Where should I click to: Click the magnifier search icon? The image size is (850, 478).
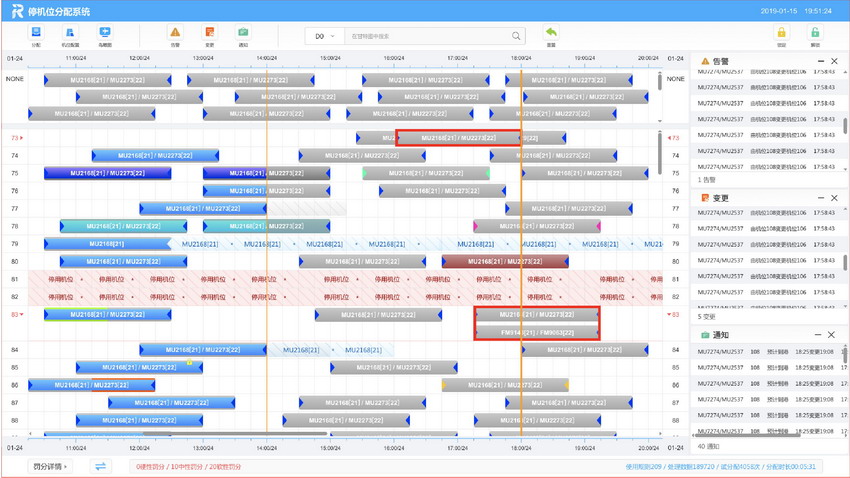tap(516, 36)
